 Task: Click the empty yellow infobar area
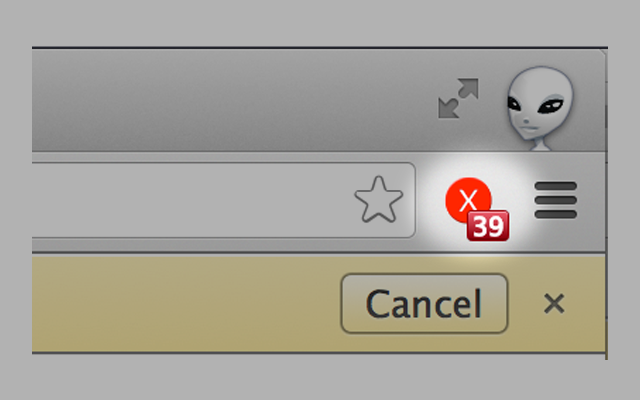(184, 304)
